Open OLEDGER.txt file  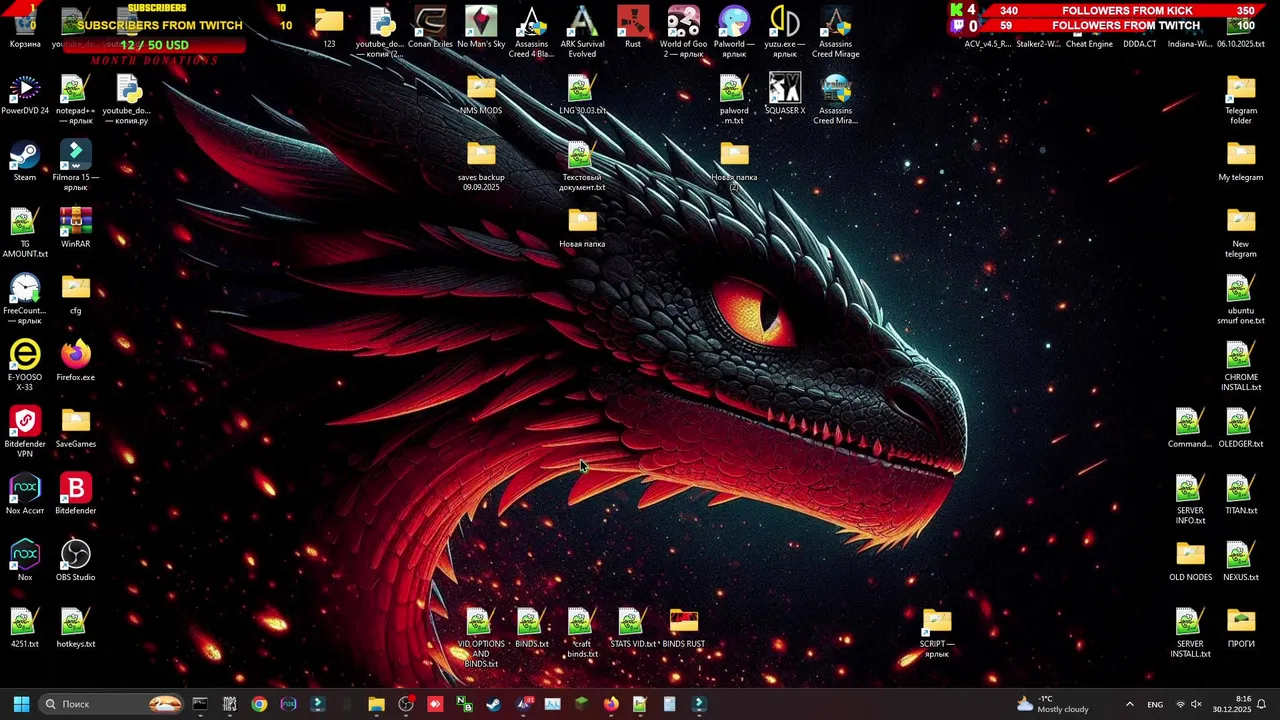click(x=1241, y=428)
